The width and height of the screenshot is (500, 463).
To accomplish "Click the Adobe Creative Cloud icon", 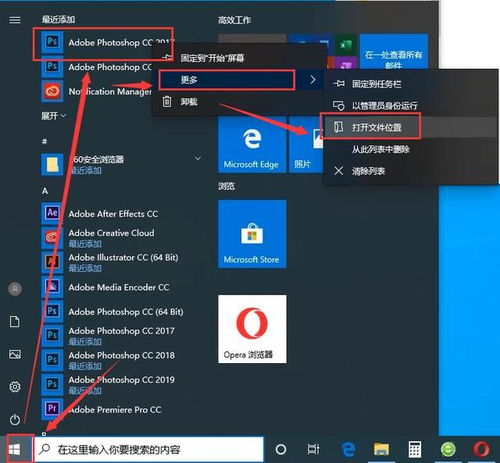I will tap(52, 237).
